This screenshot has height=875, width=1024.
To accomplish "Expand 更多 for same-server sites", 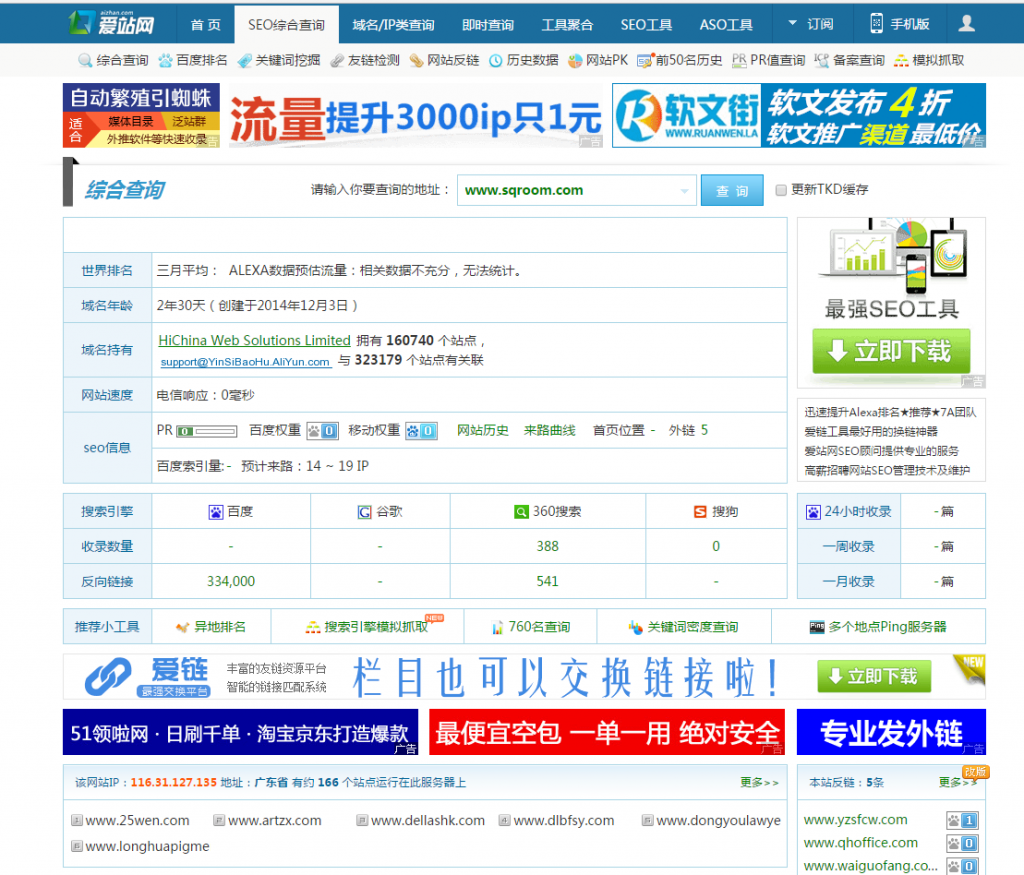I will [x=759, y=782].
